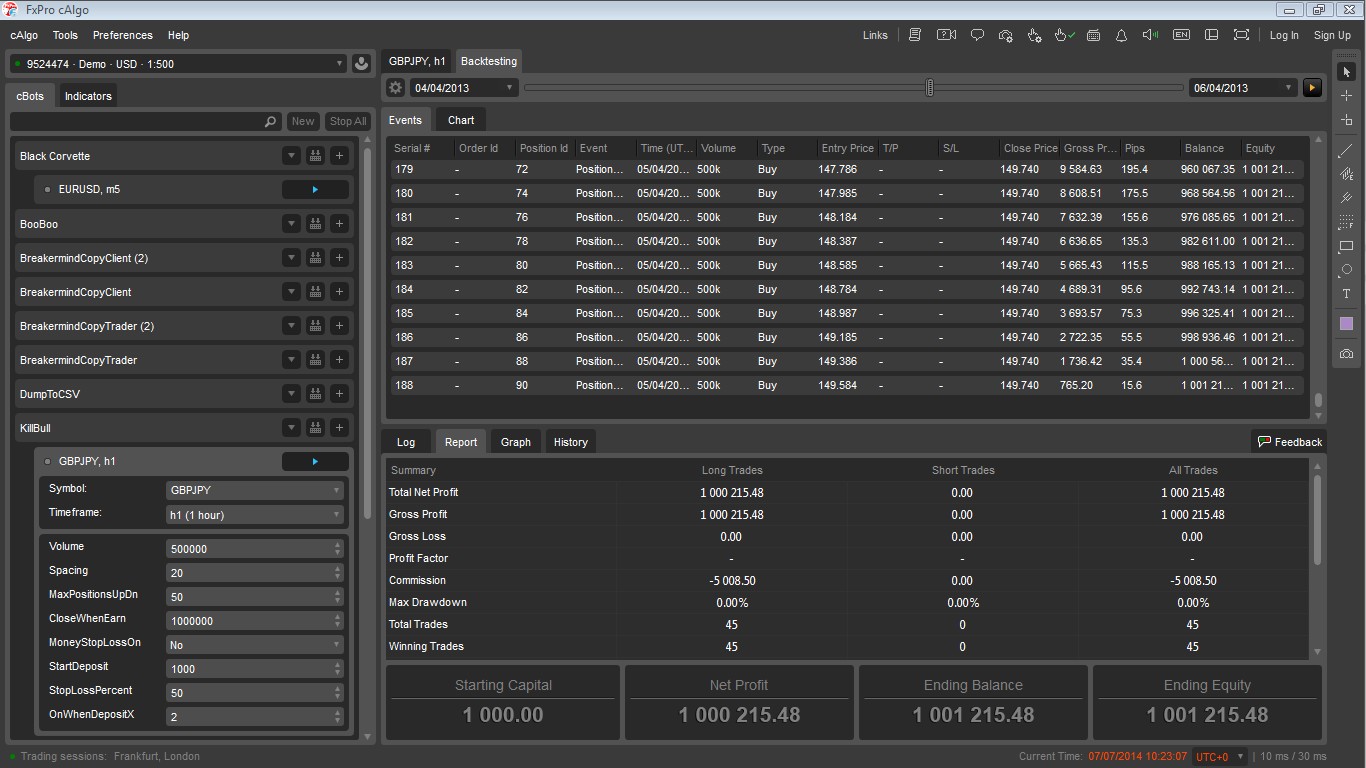Run the EURUSD, m5 instance
This screenshot has height=768, width=1366.
click(x=315, y=189)
